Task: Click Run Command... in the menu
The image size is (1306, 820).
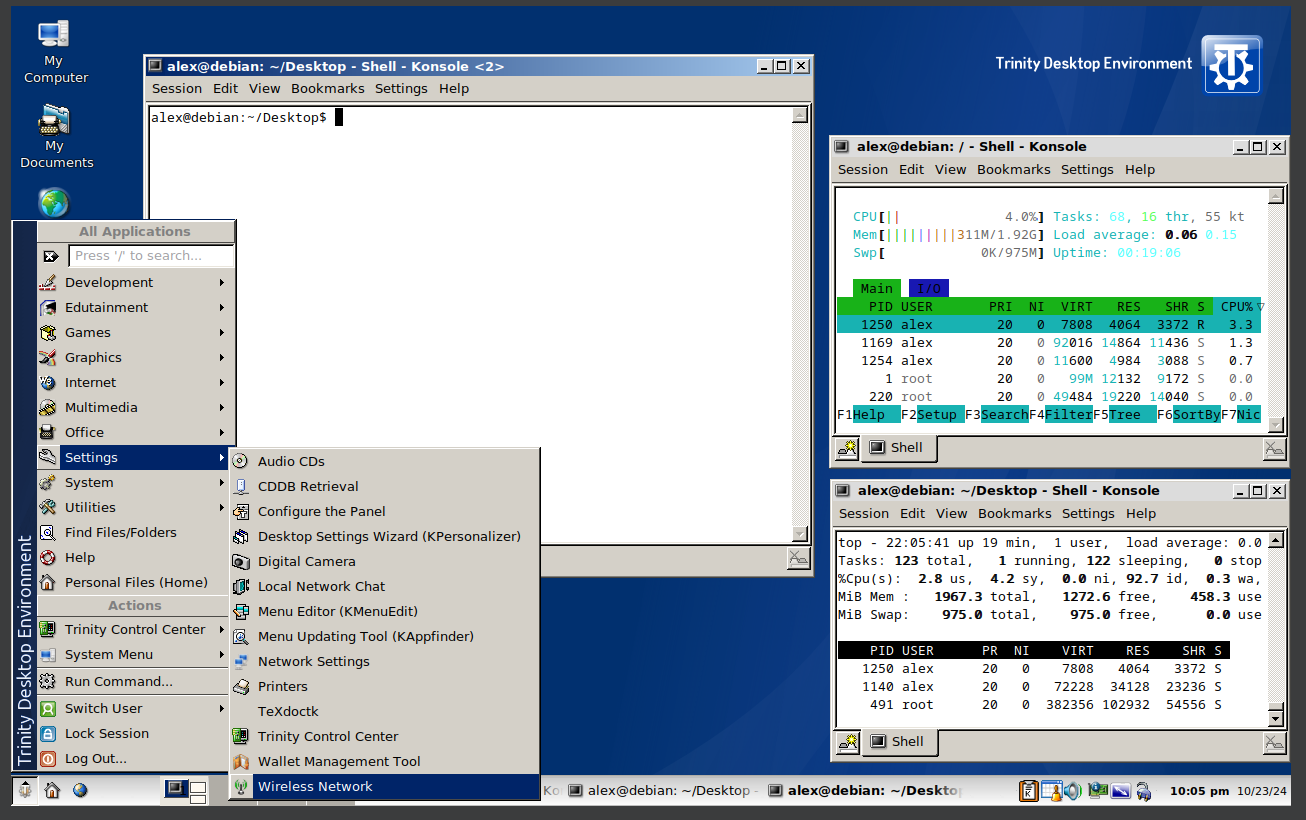Action: tap(118, 682)
